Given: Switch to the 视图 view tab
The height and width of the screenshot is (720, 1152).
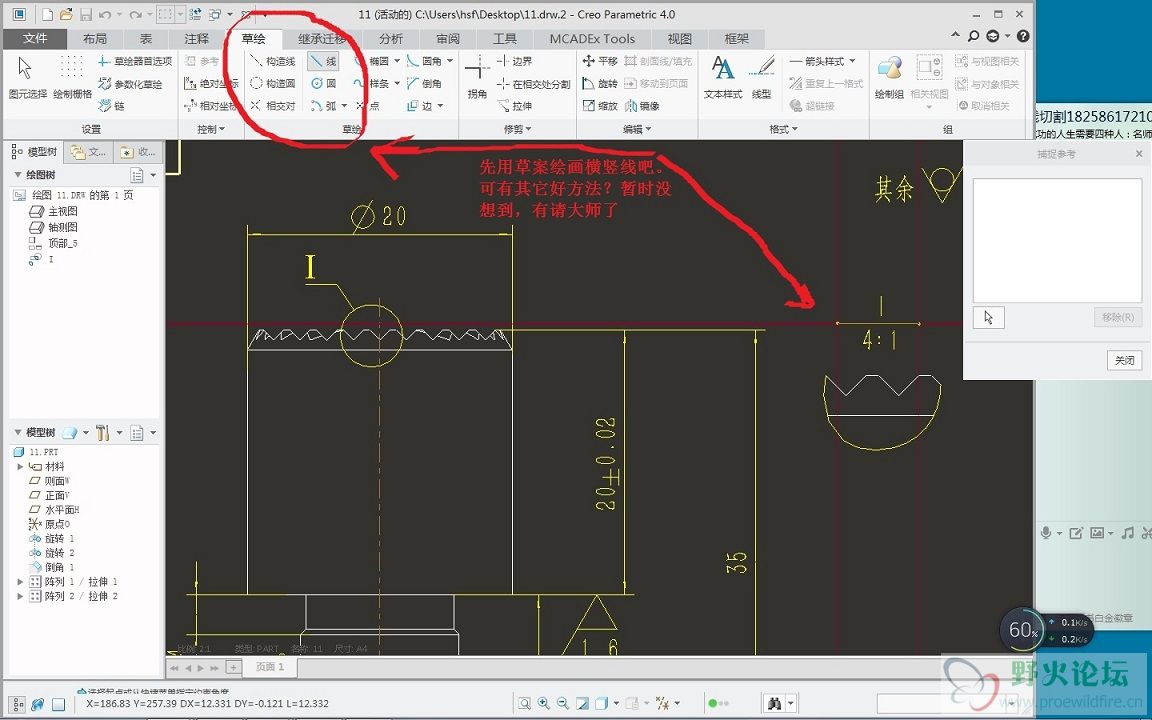Looking at the screenshot, I should pos(680,39).
